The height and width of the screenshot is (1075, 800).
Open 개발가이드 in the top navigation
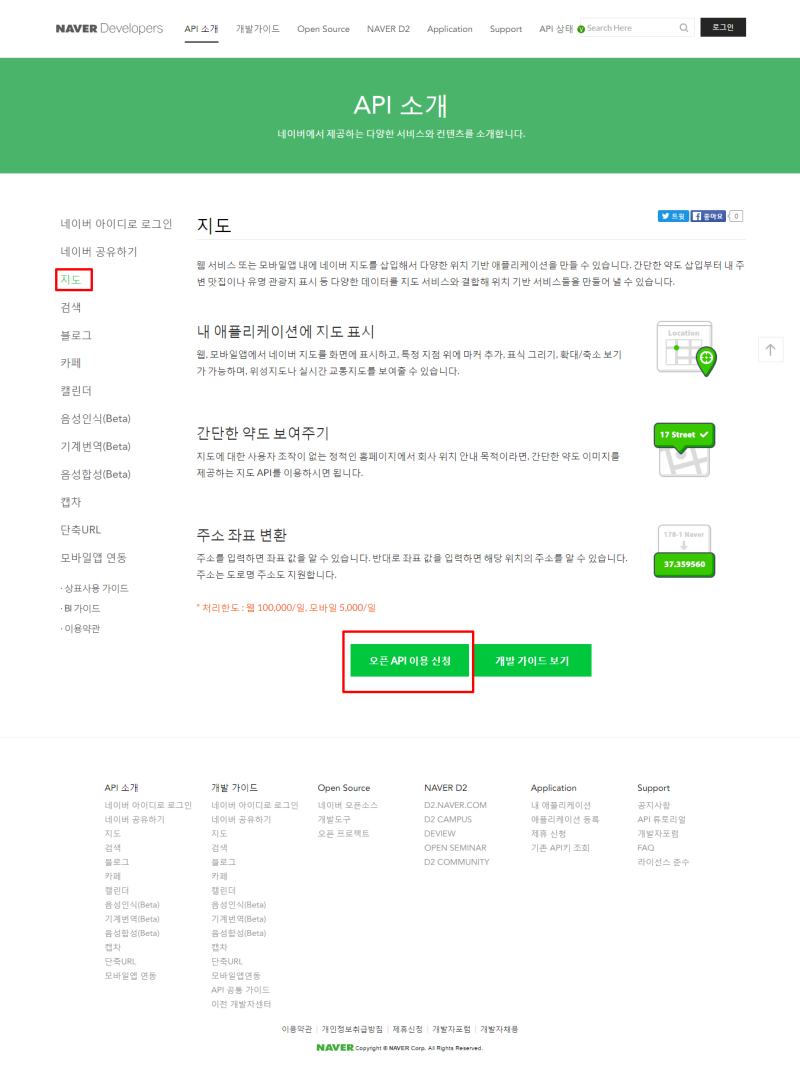click(258, 29)
